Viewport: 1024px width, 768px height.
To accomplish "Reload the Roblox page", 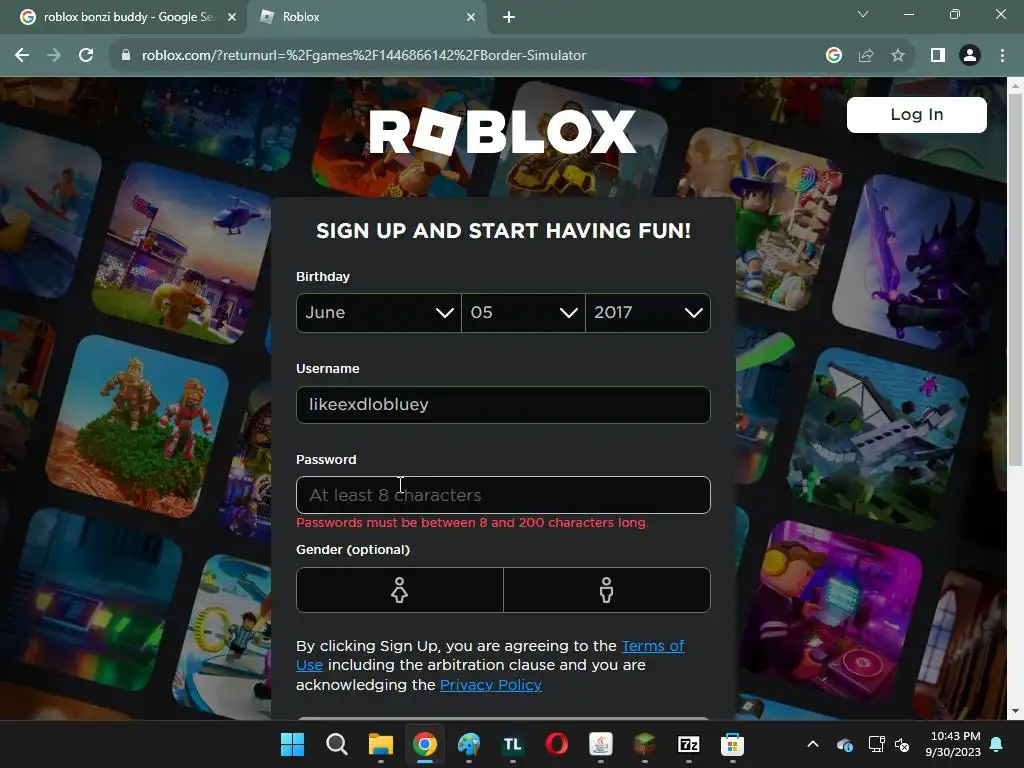I will [86, 56].
